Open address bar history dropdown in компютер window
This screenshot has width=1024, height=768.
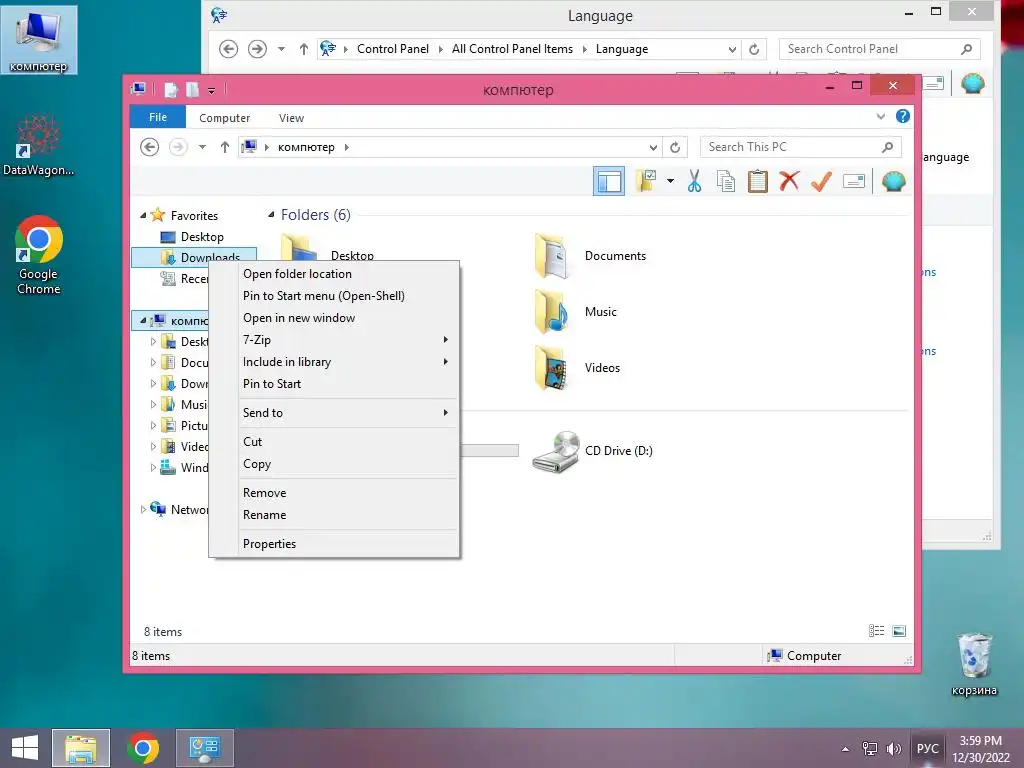tap(653, 148)
